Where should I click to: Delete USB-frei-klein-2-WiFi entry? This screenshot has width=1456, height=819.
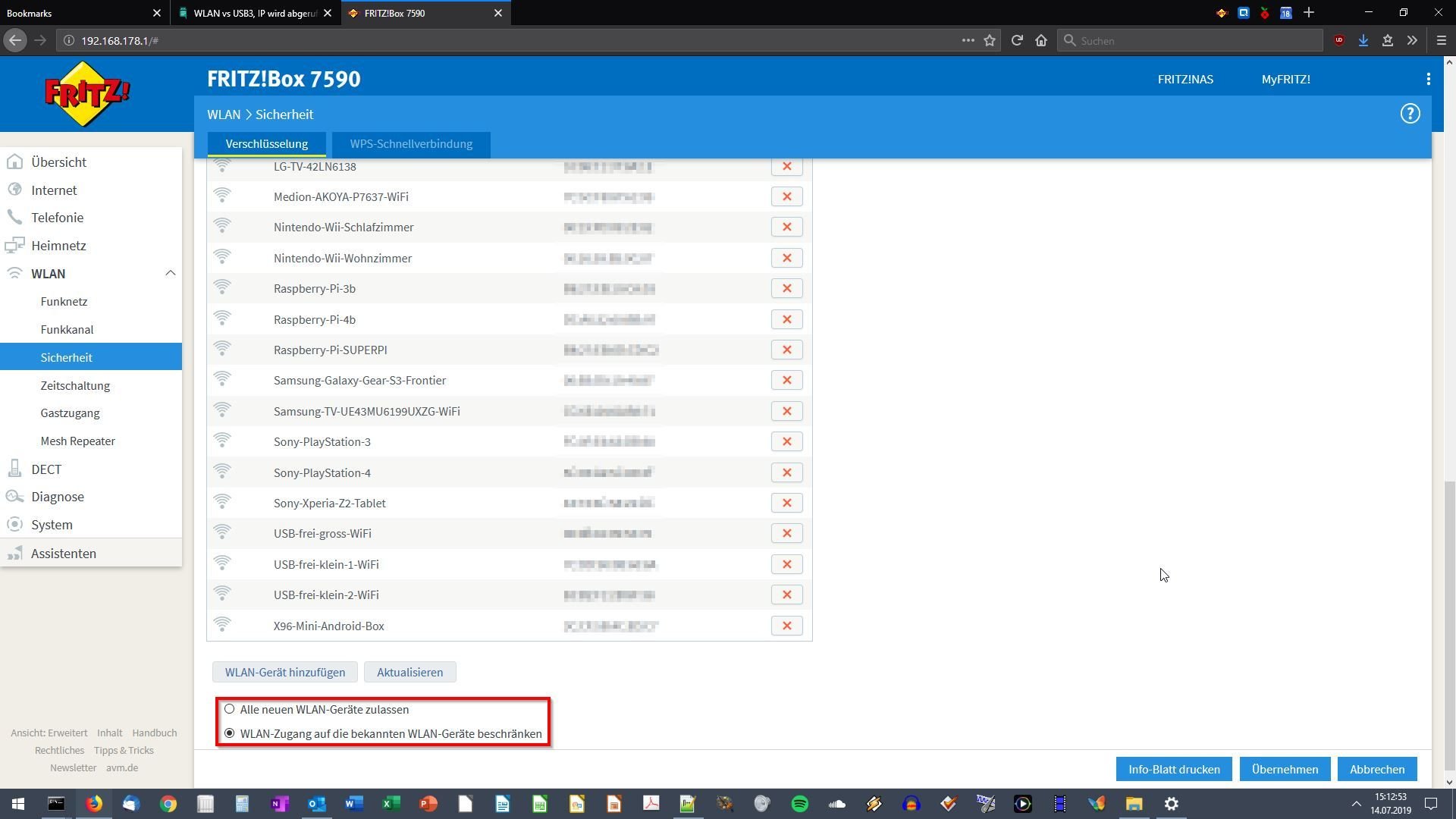[786, 595]
